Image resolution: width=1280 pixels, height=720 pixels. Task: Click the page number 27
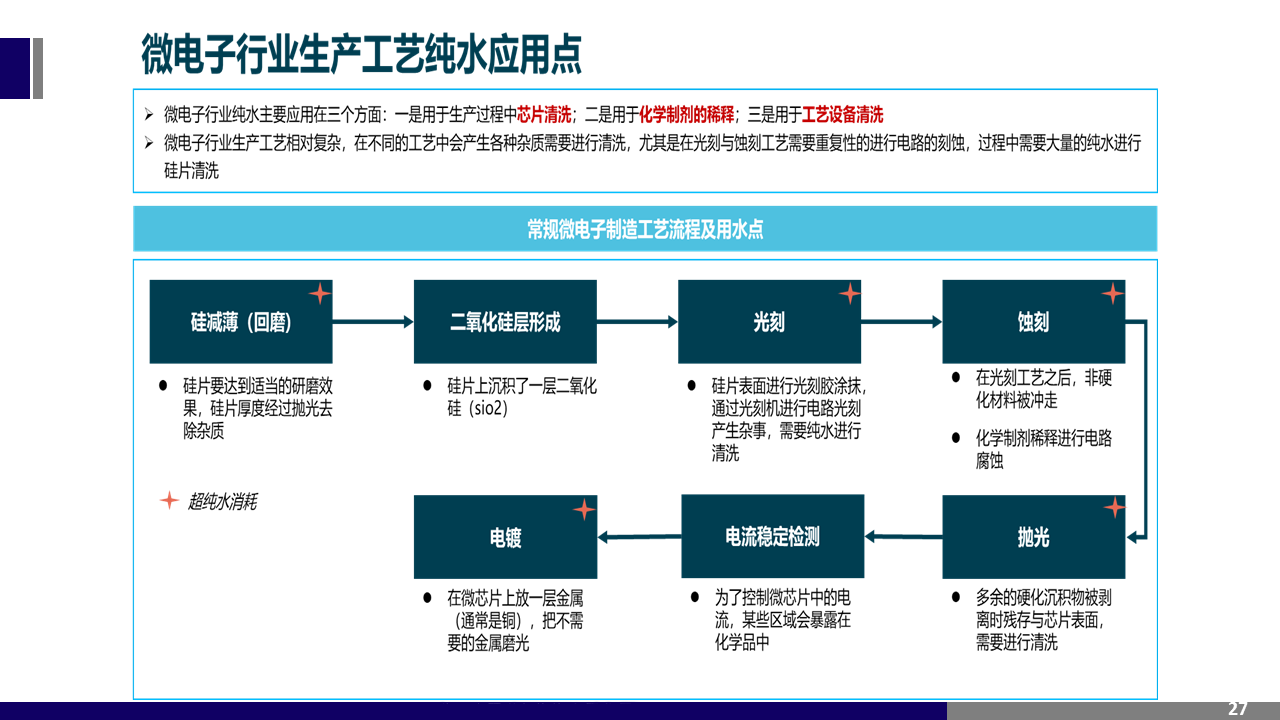pyautogui.click(x=1237, y=709)
